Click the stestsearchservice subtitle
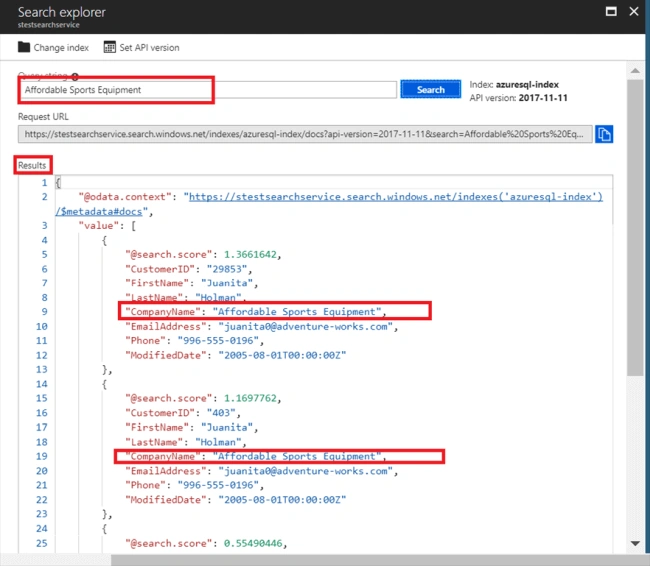This screenshot has width=650, height=566. pyautogui.click(x=49, y=25)
